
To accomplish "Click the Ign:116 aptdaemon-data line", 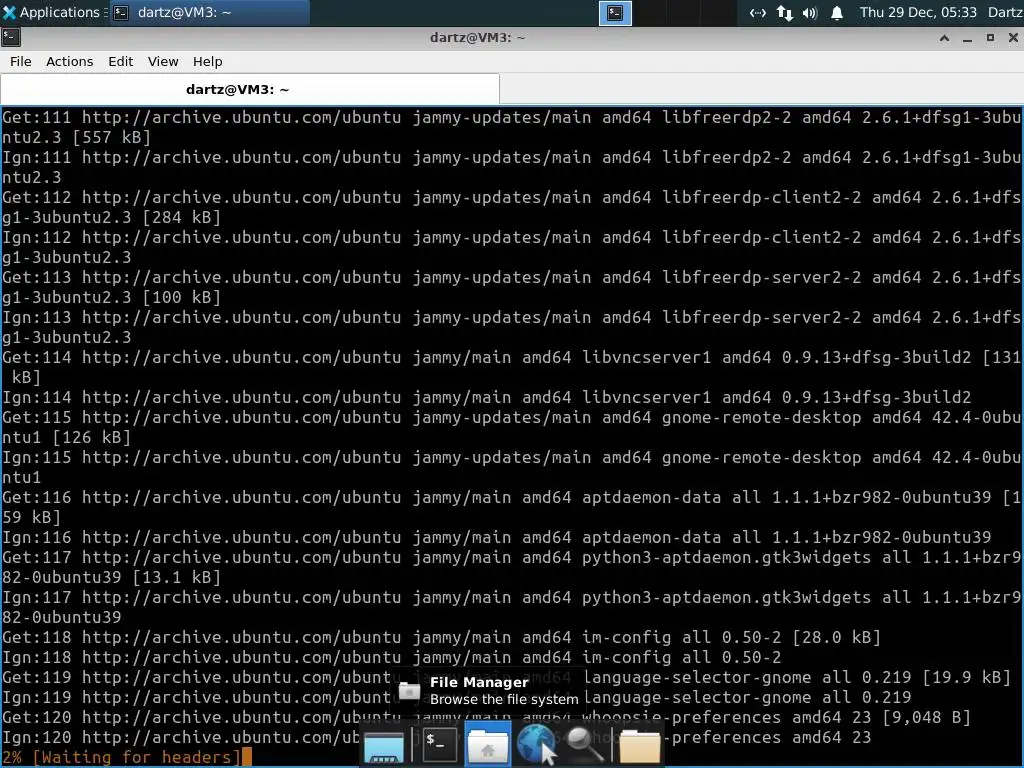I will 496,537.
